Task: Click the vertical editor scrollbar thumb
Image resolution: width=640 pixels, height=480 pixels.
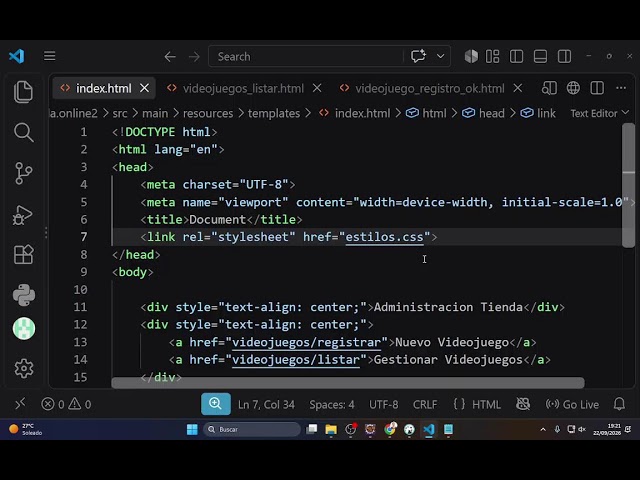Action: coord(629,186)
